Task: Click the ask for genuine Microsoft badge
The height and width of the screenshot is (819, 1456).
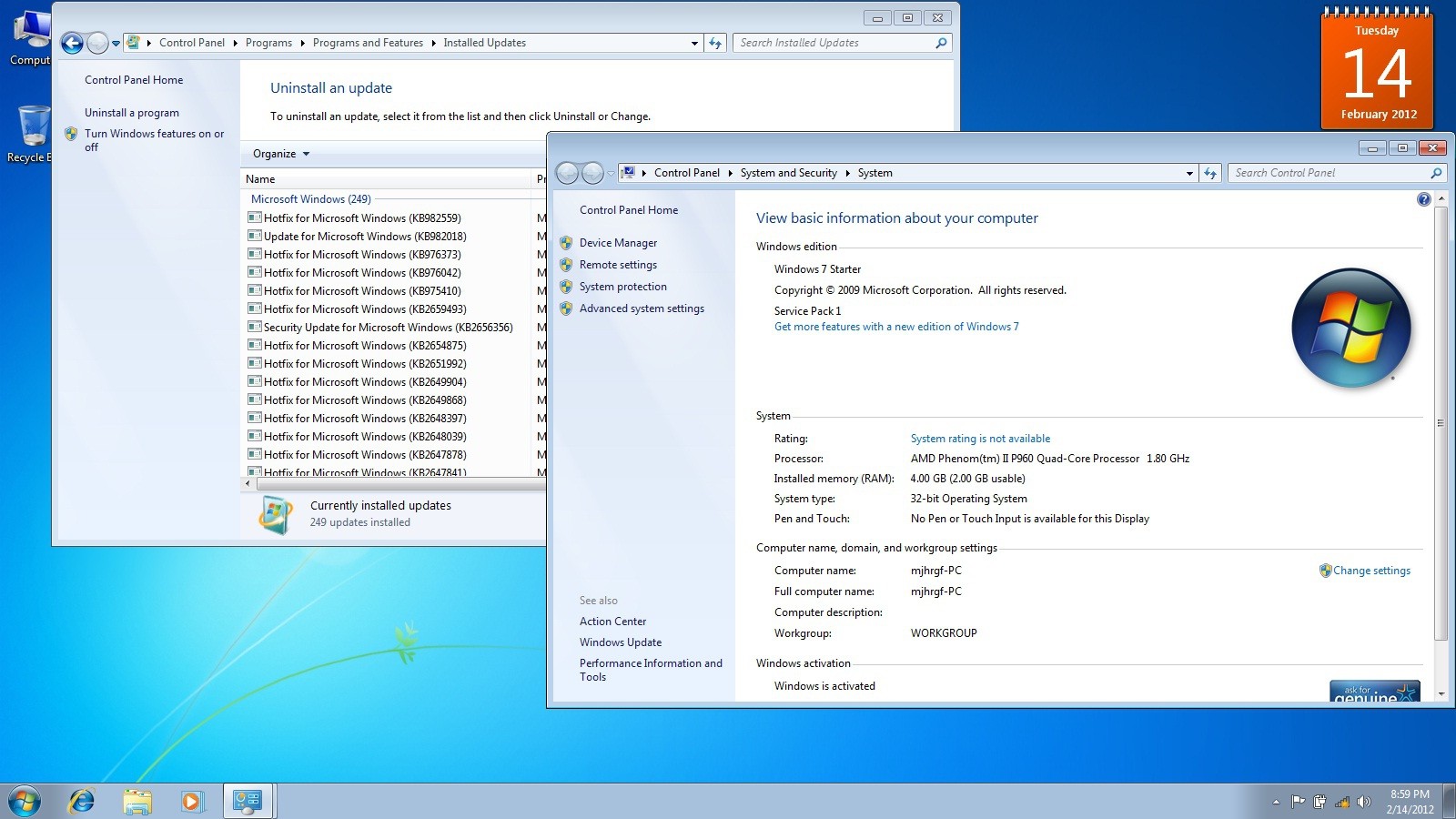Action: (1374, 692)
